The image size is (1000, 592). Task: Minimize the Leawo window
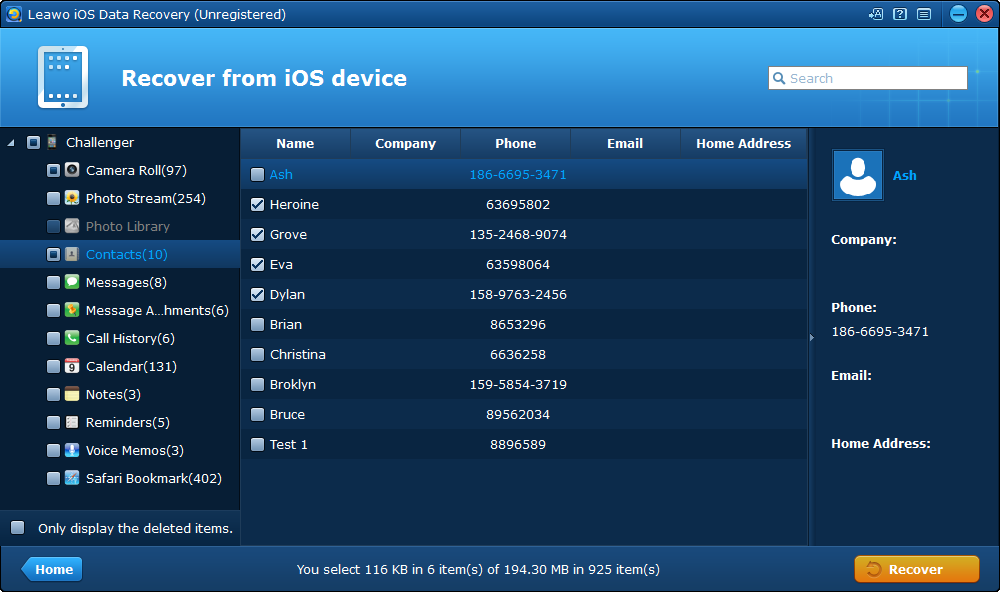[958, 14]
